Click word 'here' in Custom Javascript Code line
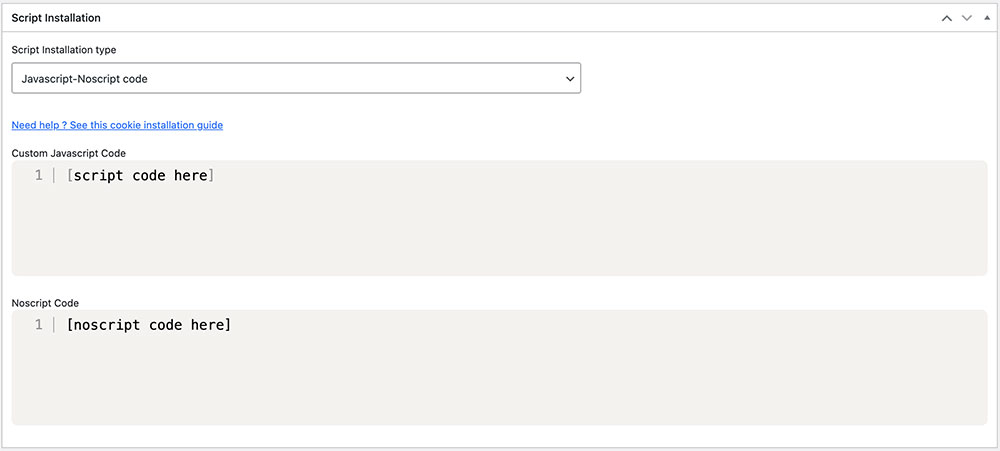 click(191, 175)
